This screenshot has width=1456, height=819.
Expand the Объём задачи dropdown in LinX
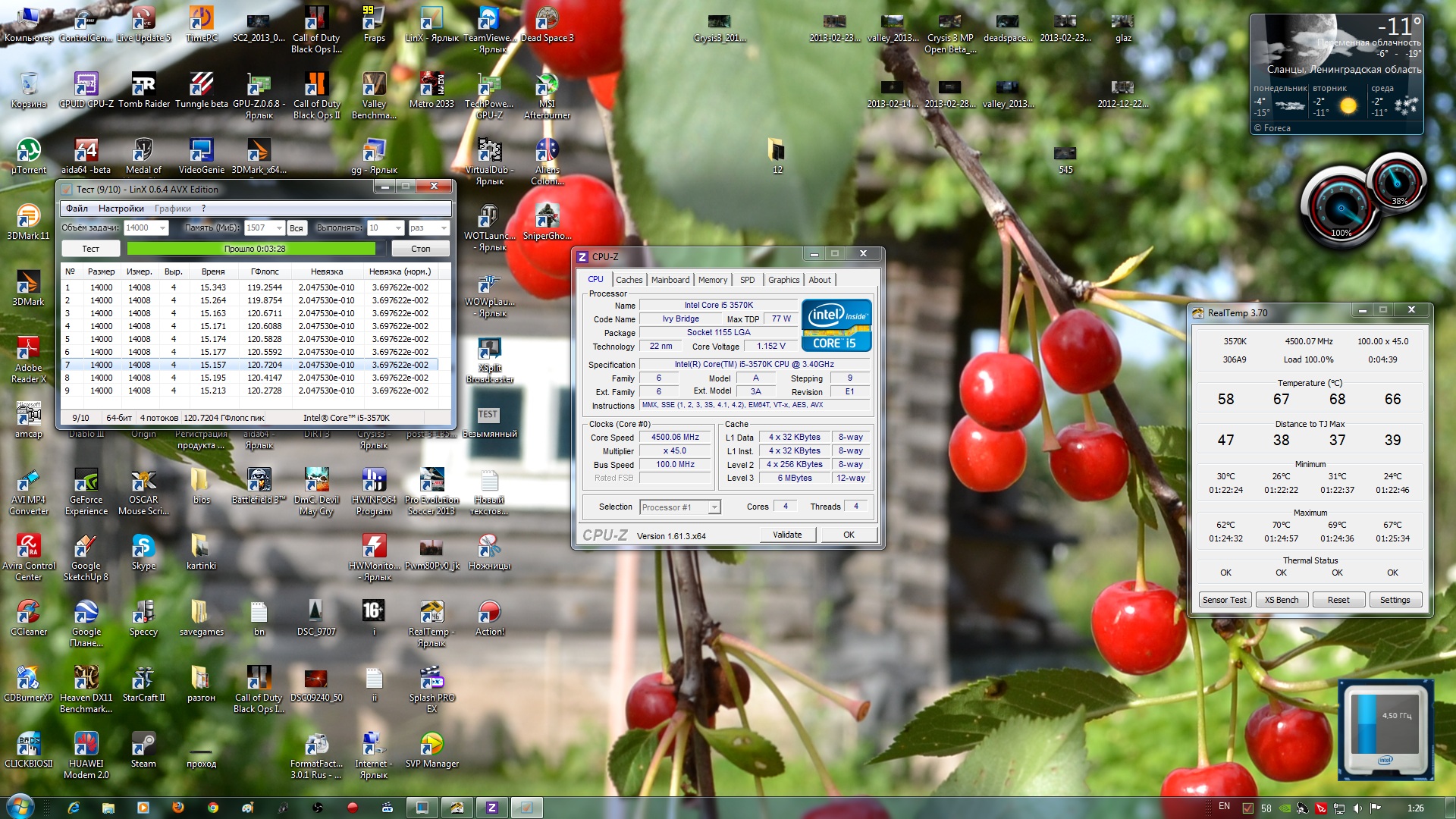tap(162, 228)
